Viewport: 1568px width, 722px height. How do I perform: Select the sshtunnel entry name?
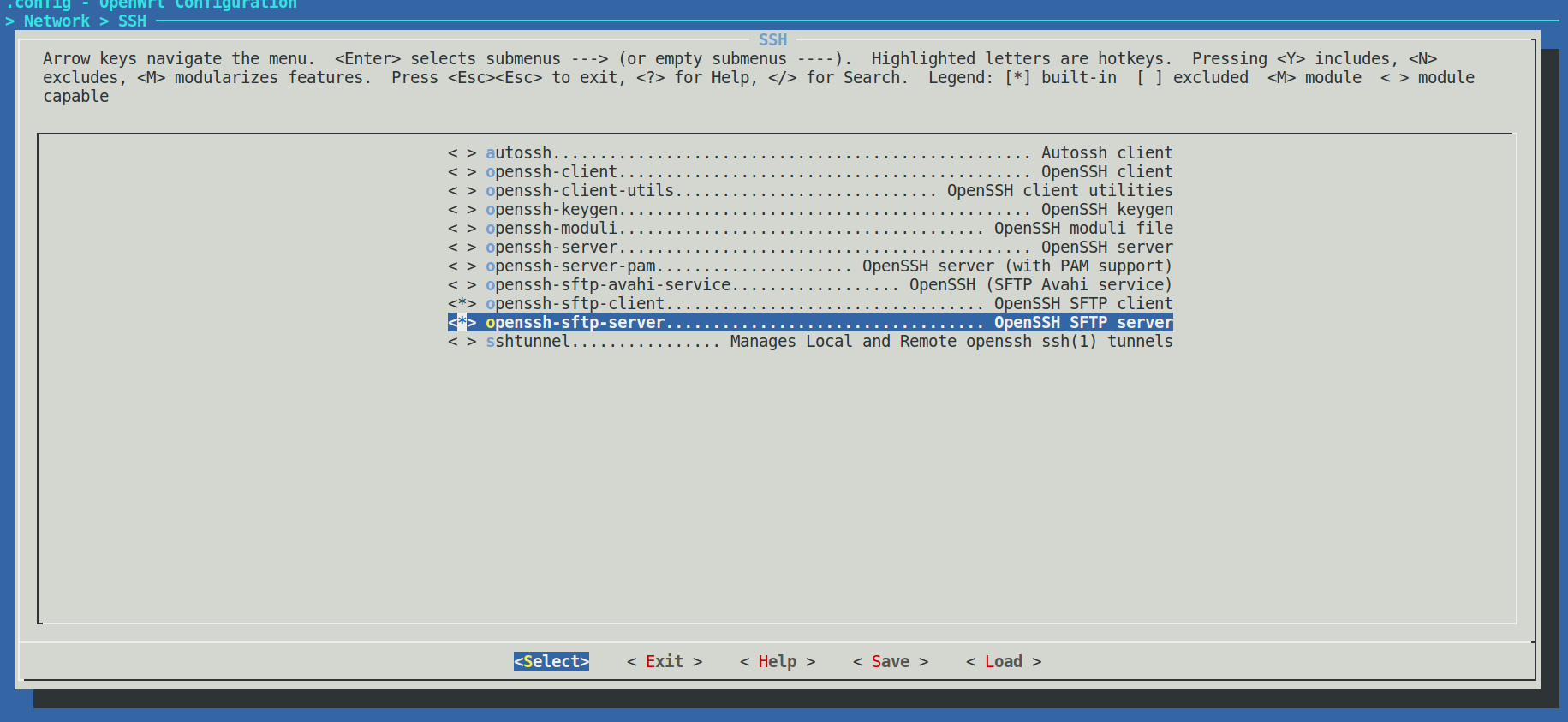click(528, 342)
